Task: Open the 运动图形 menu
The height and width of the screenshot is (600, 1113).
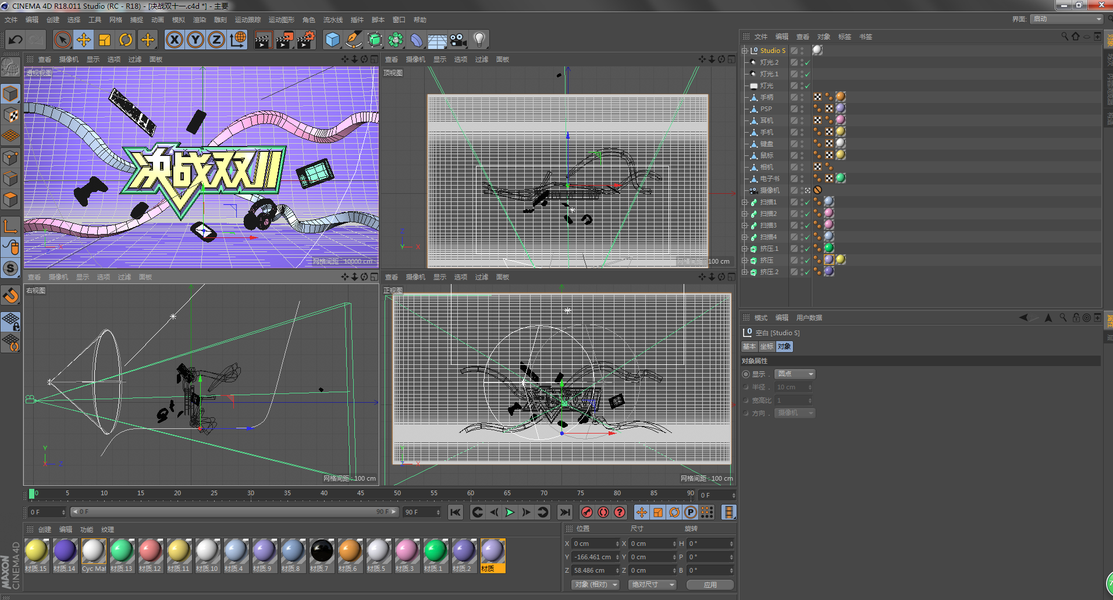Action: tap(282, 20)
